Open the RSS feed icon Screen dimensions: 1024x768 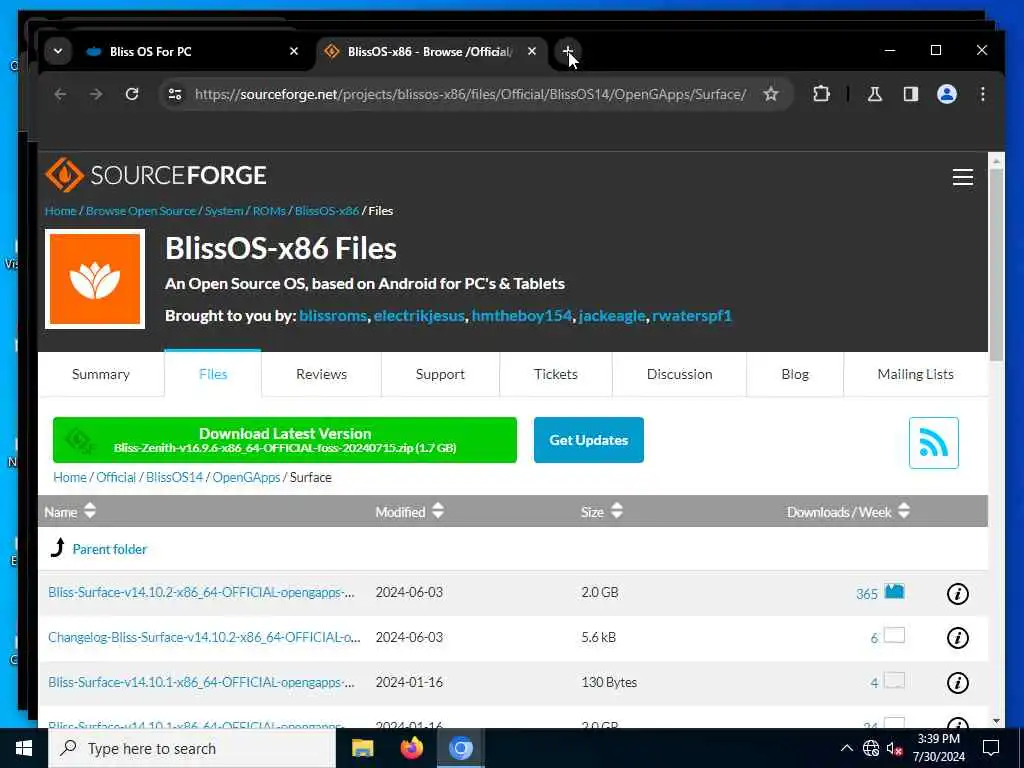pyautogui.click(x=933, y=443)
